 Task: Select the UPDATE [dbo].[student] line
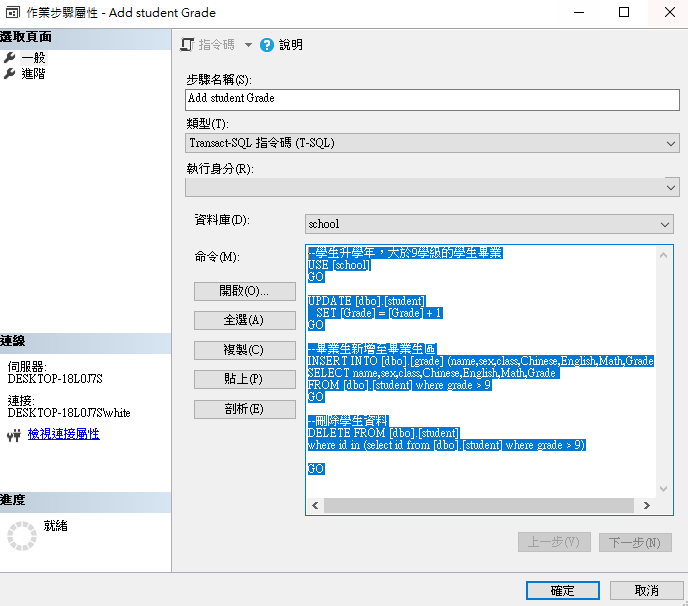coord(366,301)
